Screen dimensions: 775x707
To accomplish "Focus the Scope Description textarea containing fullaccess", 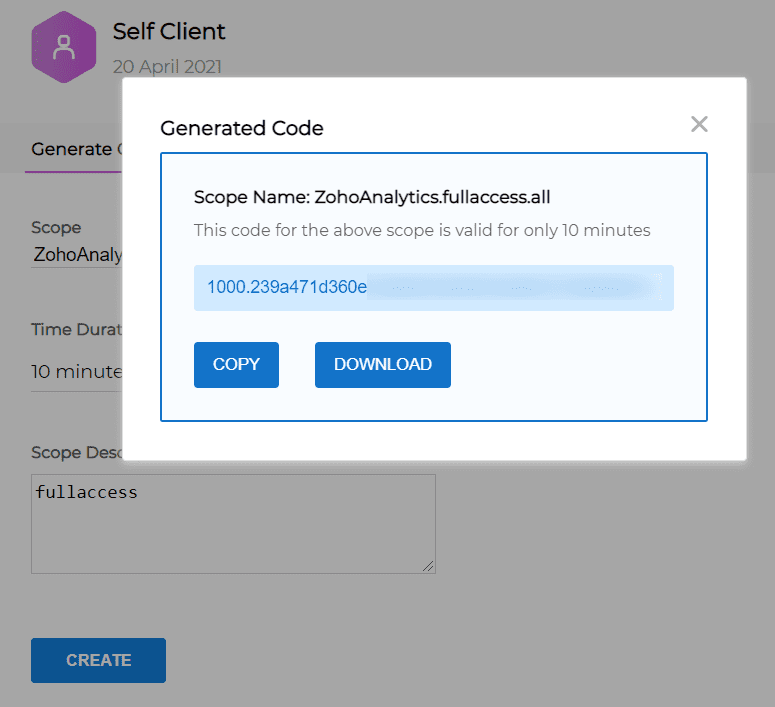I will 232,523.
